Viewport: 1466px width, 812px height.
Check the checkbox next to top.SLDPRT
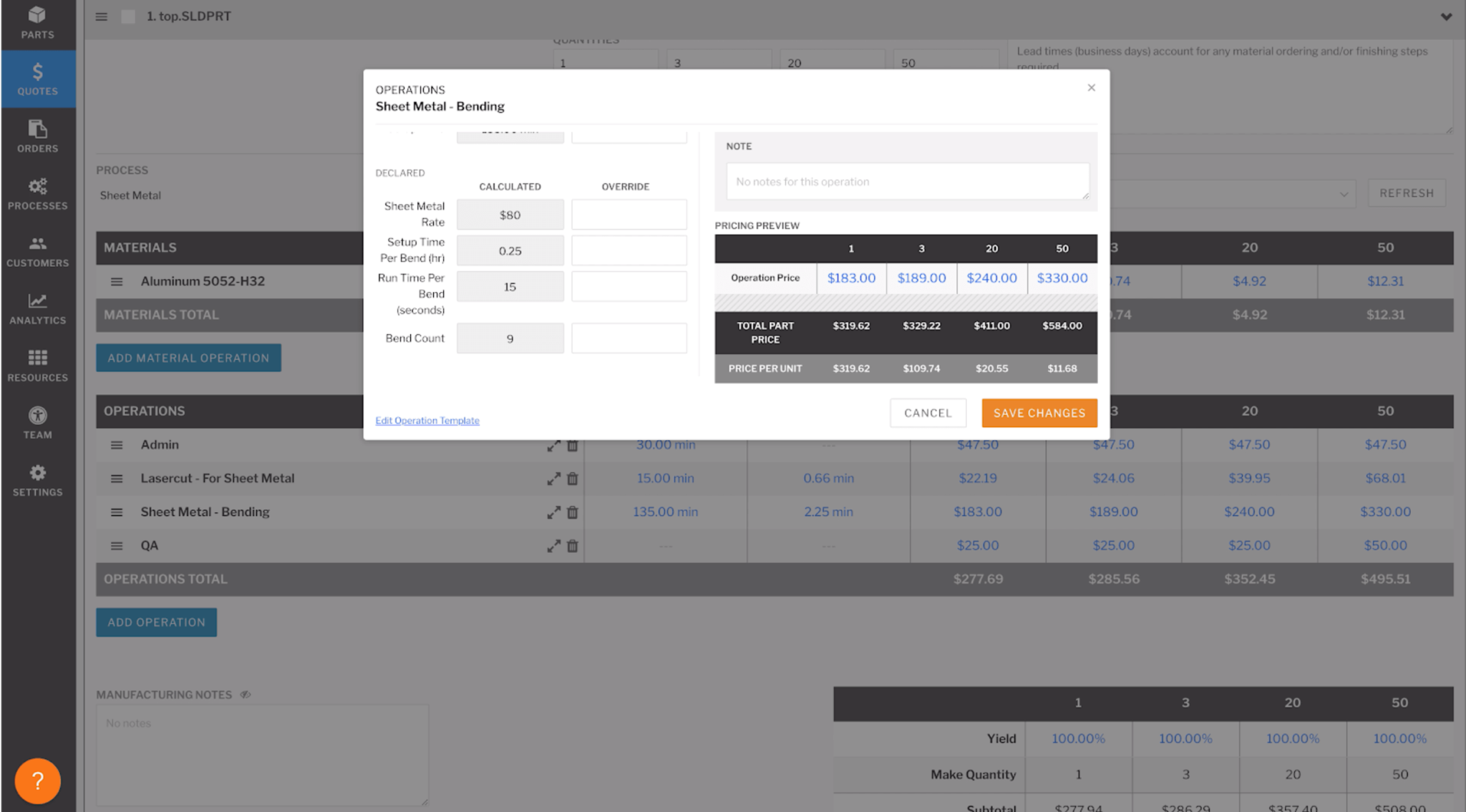point(129,16)
